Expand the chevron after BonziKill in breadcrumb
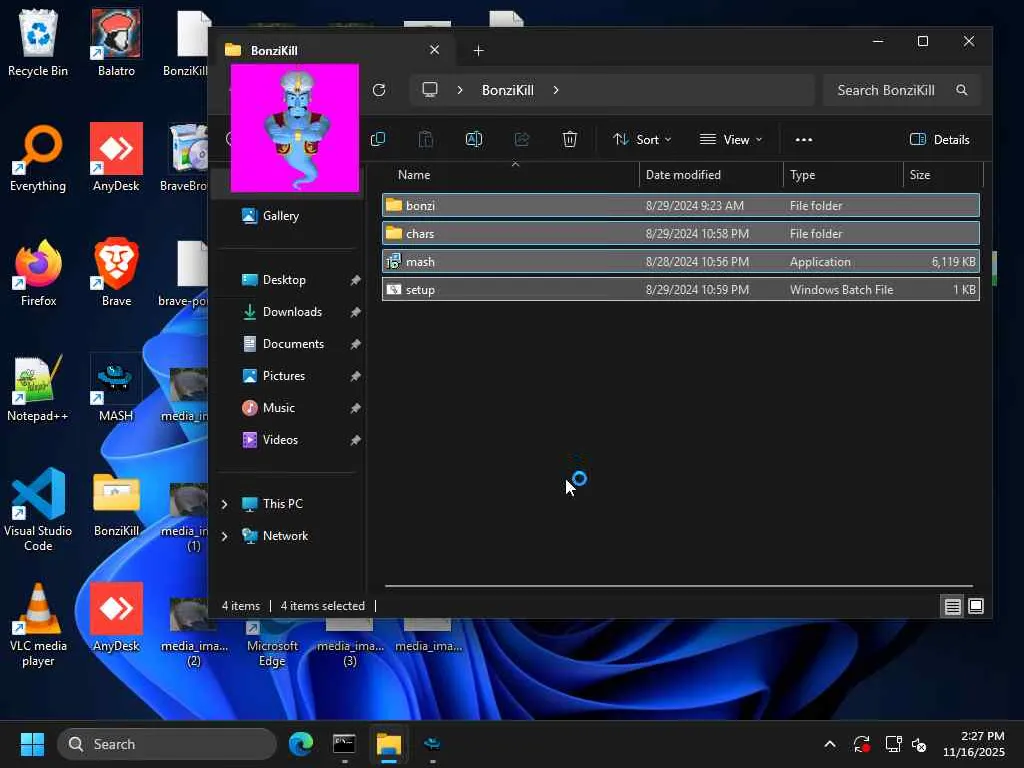This screenshot has height=768, width=1024. [556, 90]
